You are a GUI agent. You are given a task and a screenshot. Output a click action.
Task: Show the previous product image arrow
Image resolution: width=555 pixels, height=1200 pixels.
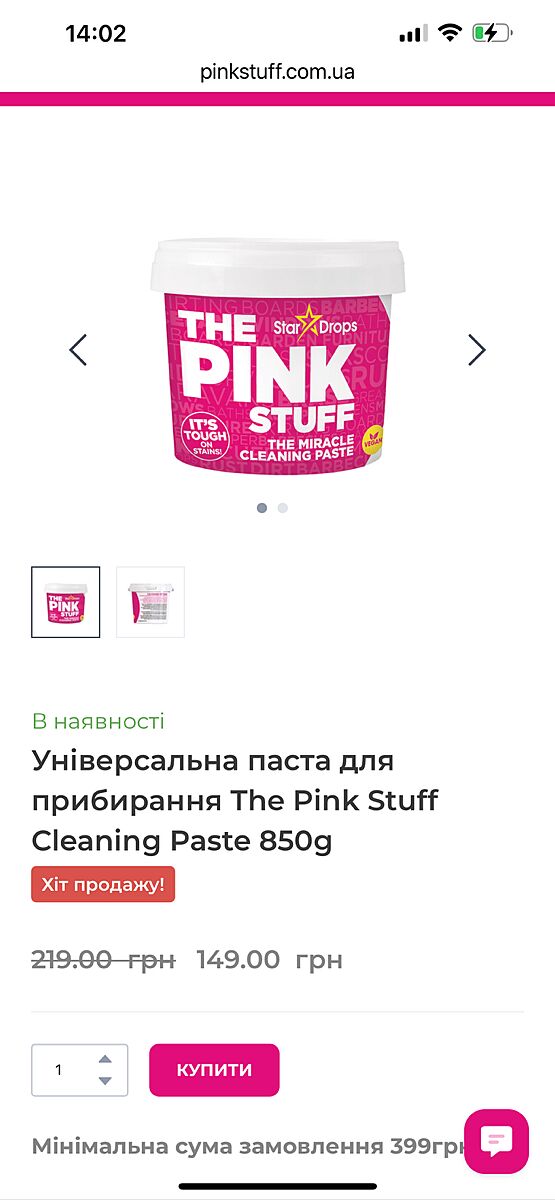78,349
